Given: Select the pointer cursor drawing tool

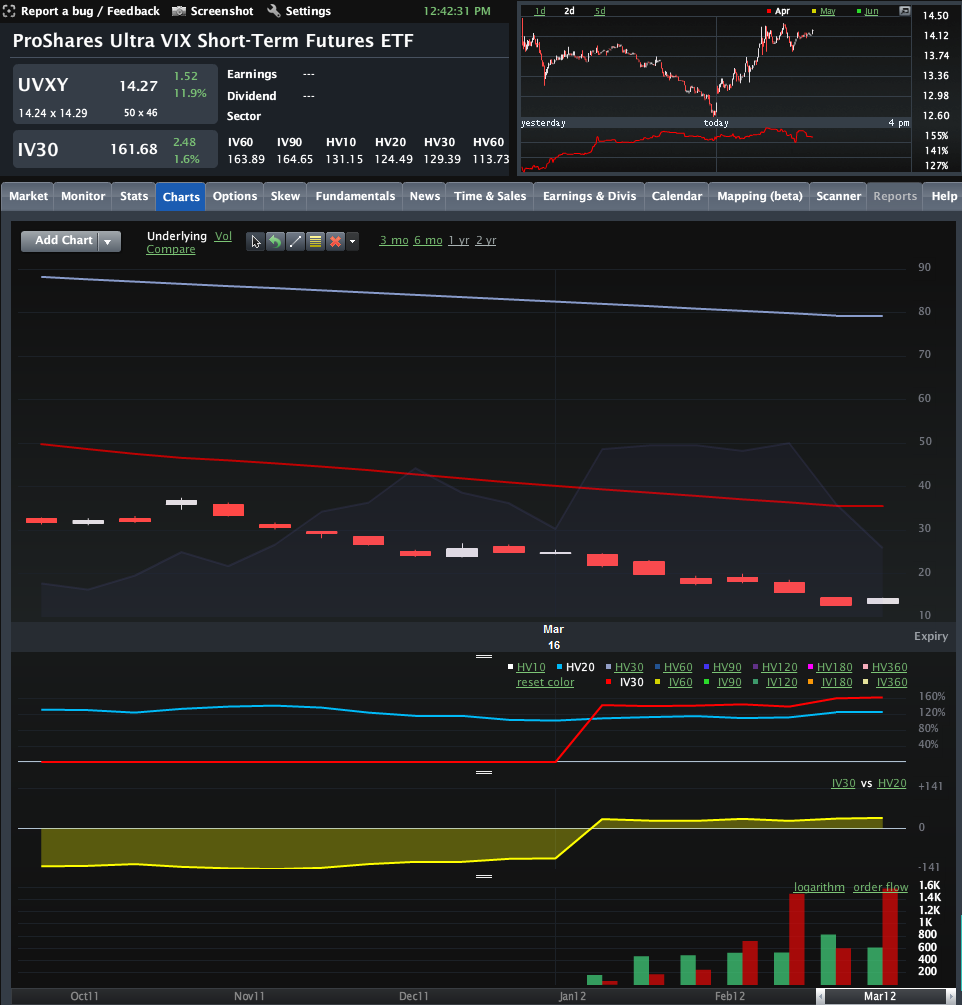Looking at the screenshot, I should pyautogui.click(x=256, y=242).
